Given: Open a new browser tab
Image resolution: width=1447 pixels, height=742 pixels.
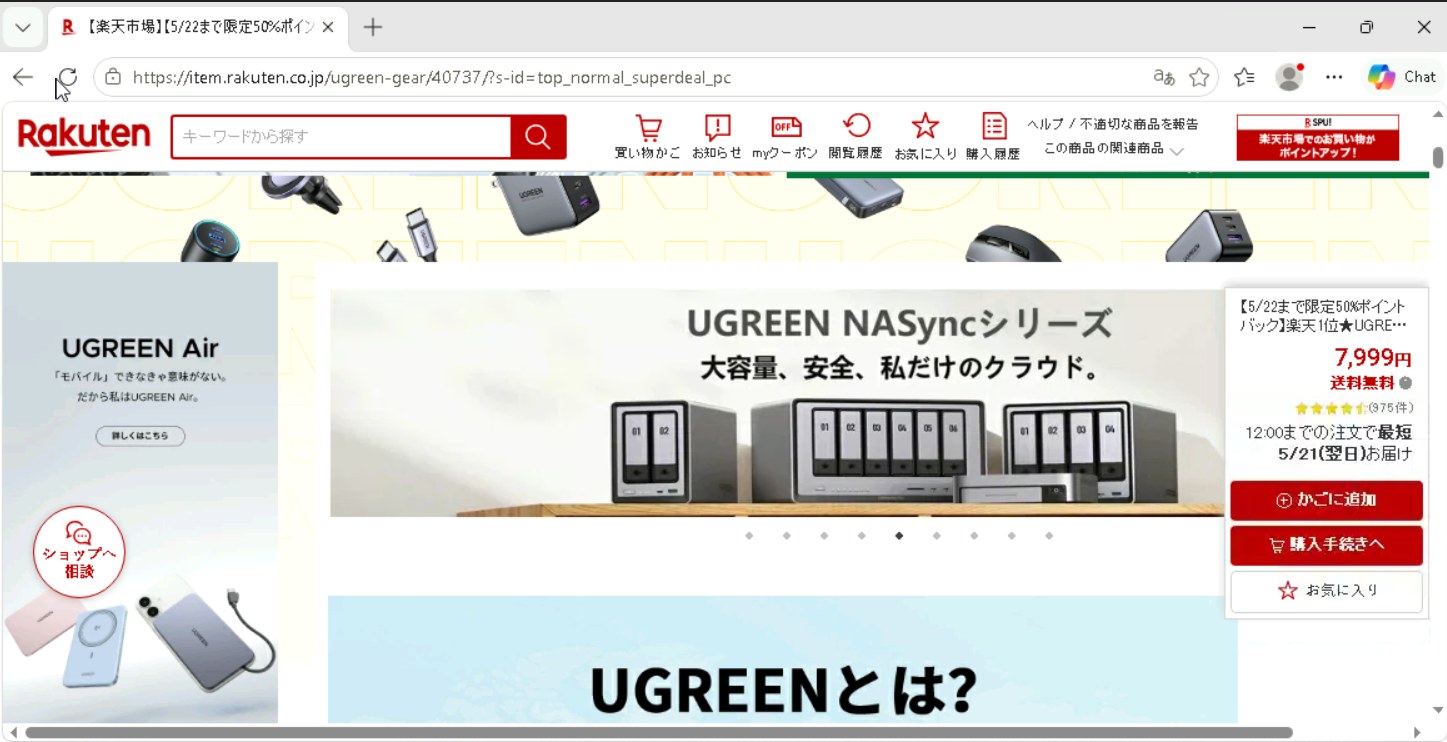Looking at the screenshot, I should click(x=373, y=27).
